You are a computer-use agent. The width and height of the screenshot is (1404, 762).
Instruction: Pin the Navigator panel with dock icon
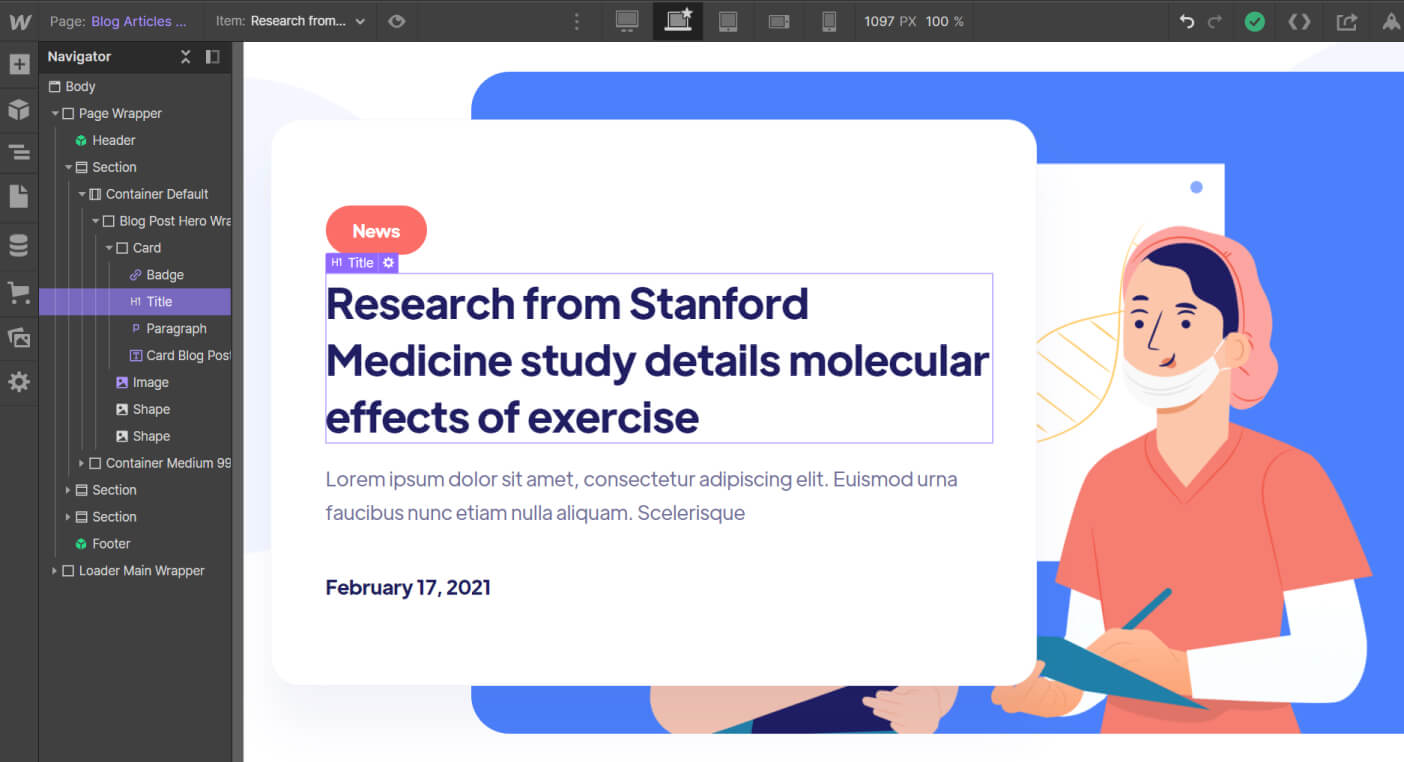(x=212, y=57)
